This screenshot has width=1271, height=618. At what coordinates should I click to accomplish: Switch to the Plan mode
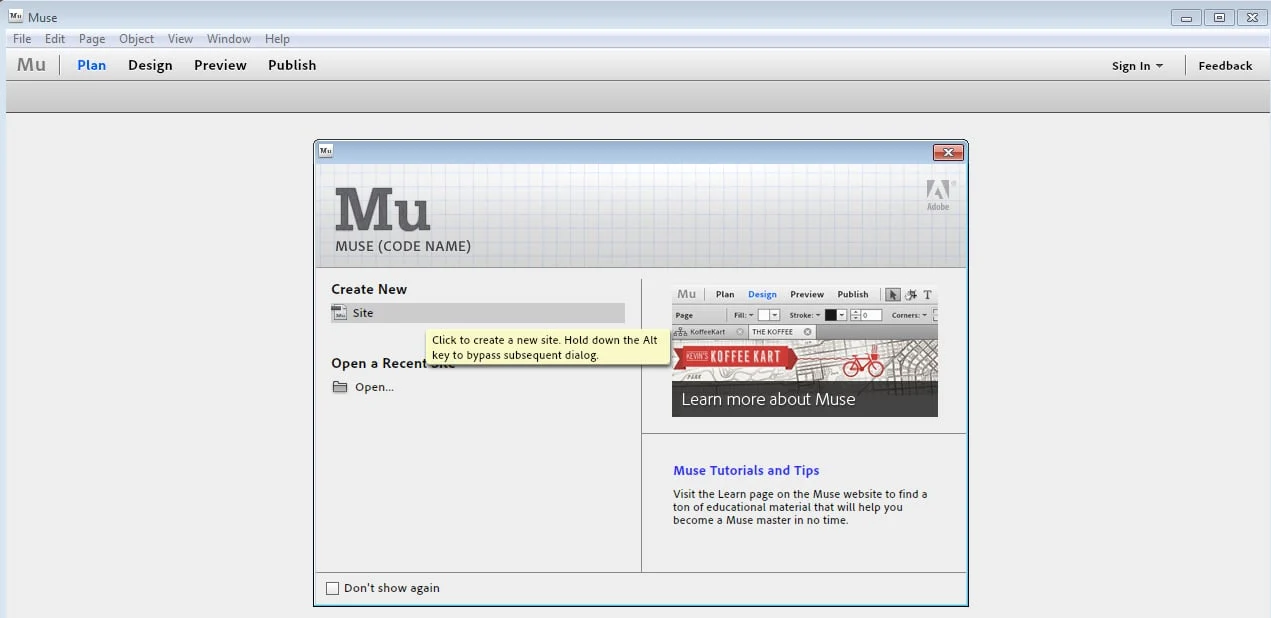[x=92, y=65]
